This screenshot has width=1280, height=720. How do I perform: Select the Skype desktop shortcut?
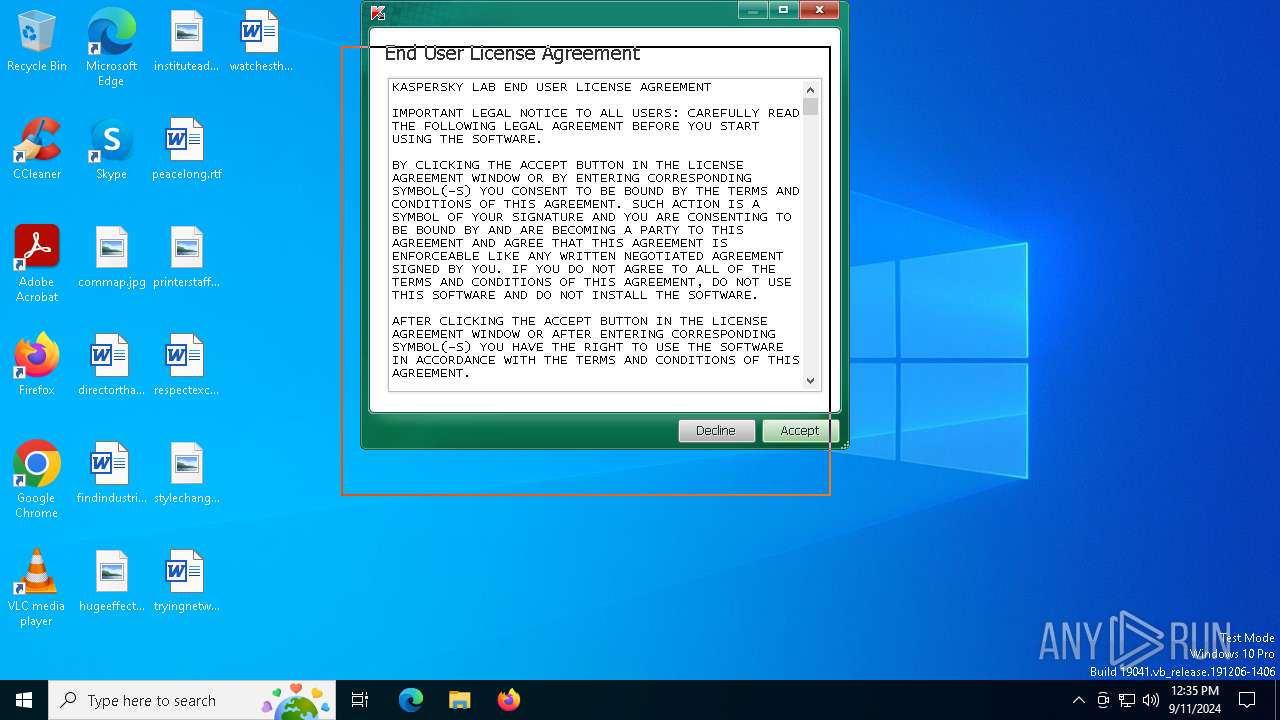pos(111,150)
